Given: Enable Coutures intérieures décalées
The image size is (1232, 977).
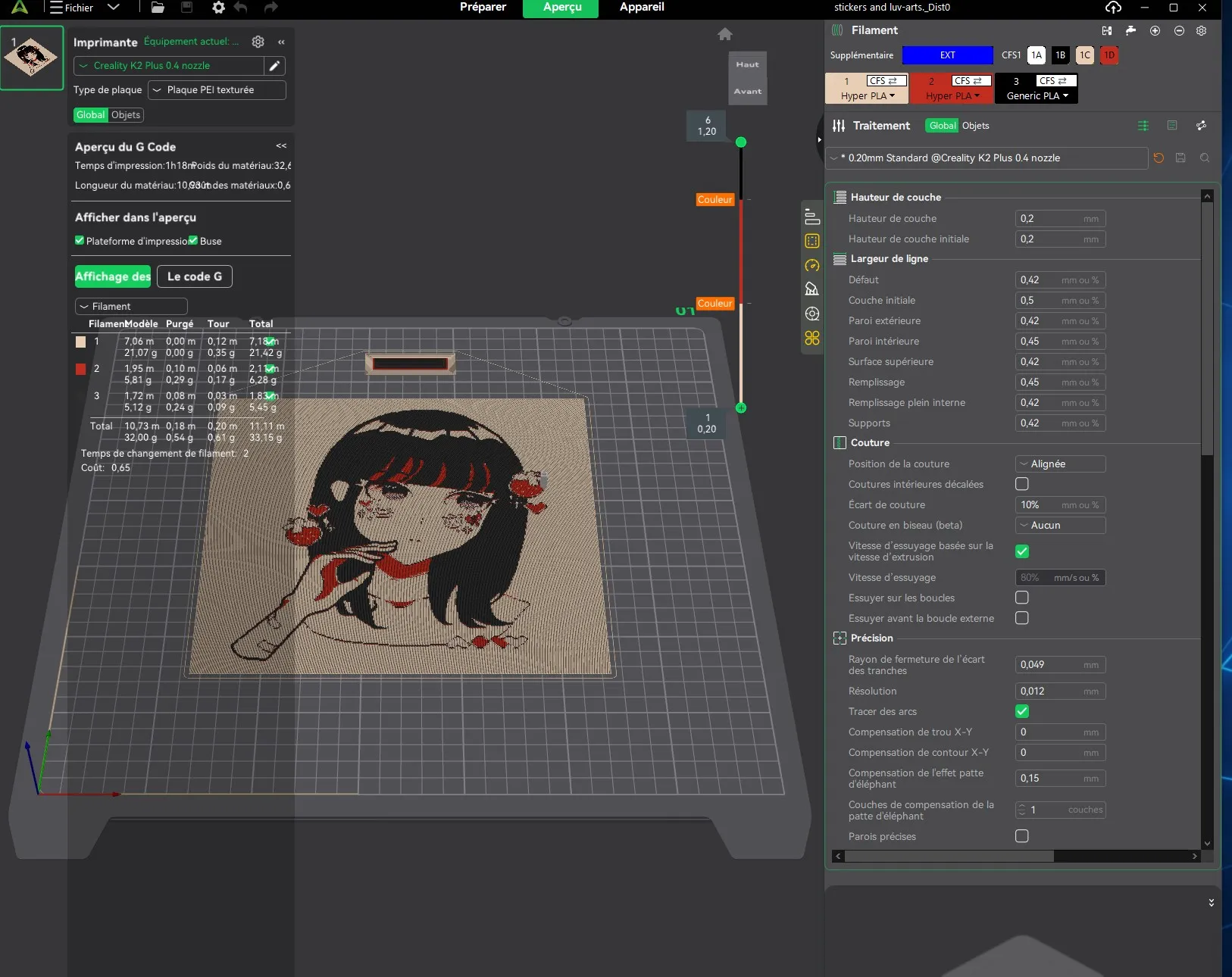Looking at the screenshot, I should click(1022, 484).
